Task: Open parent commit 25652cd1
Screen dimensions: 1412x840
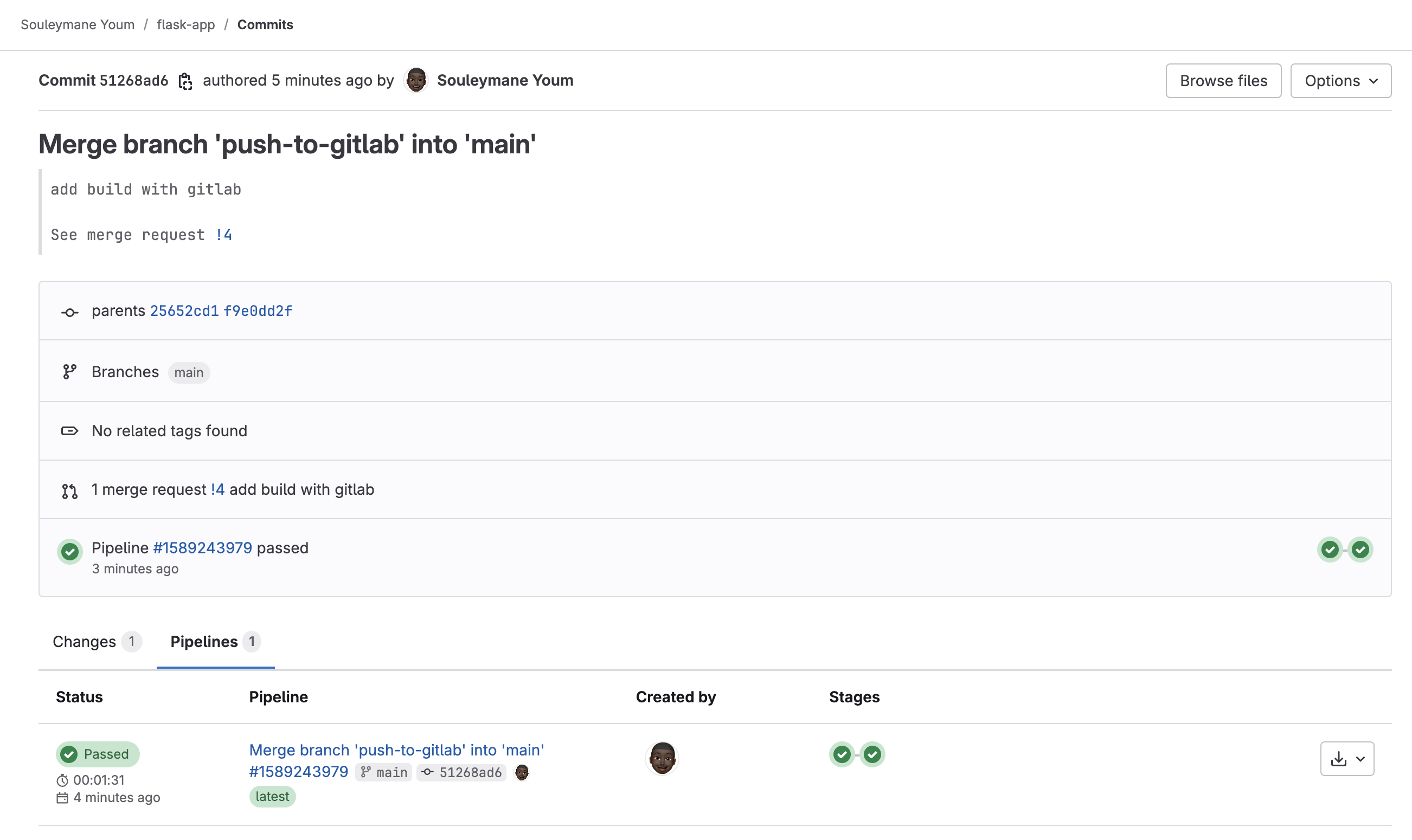Action: tap(184, 311)
